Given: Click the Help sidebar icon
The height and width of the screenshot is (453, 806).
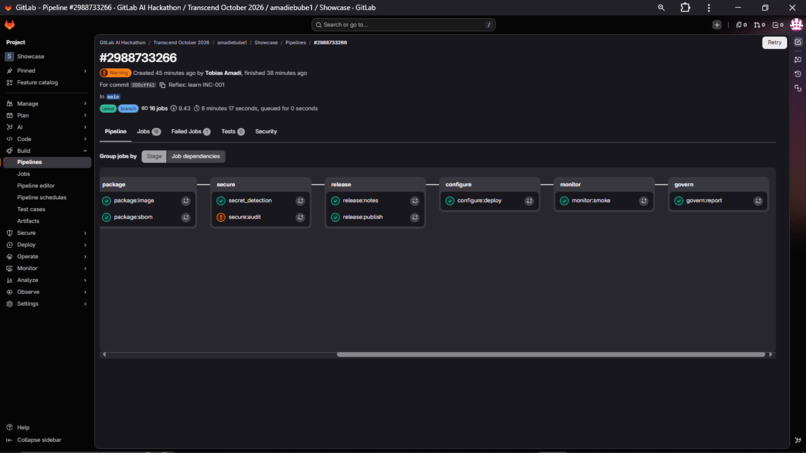Looking at the screenshot, I should pyautogui.click(x=9, y=427).
